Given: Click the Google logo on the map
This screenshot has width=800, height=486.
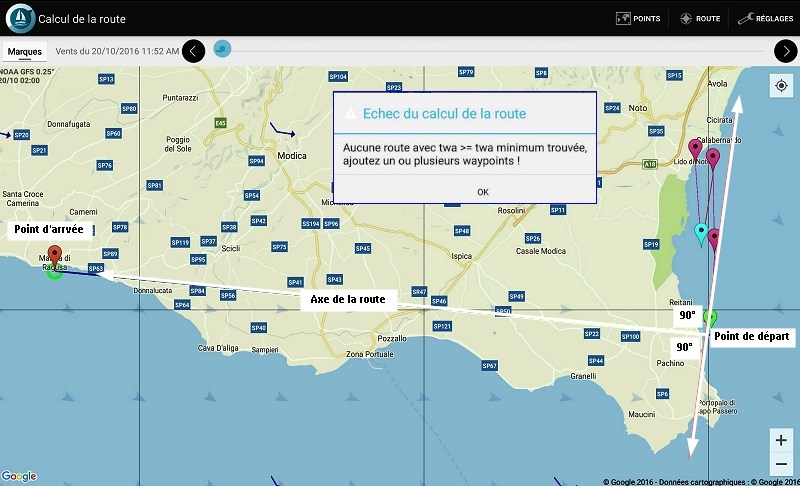Looking at the screenshot, I should [19, 476].
